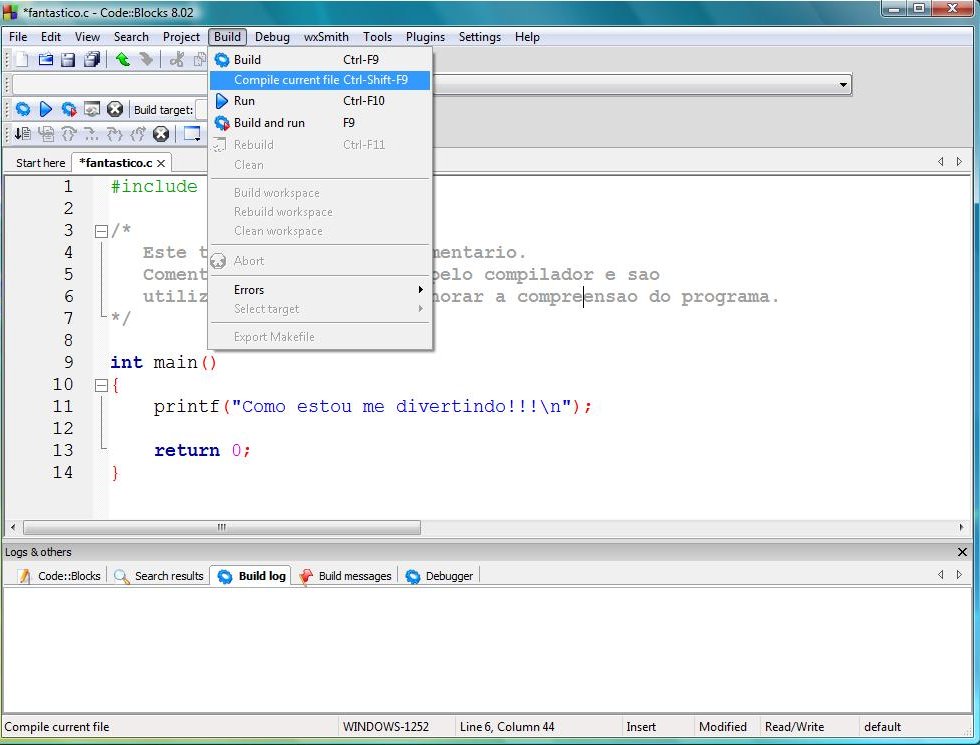This screenshot has height=745, width=980.
Task: Click the Build gear icon in the compiler toolbar
Action: [23, 109]
